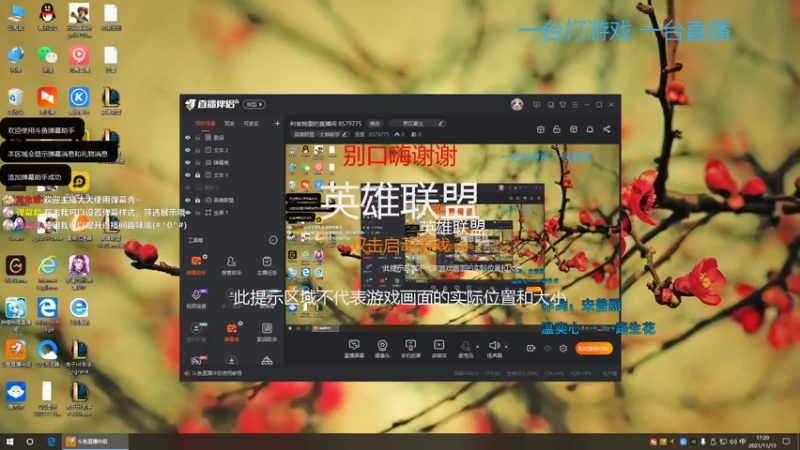This screenshot has width=800, height=450.
Task: Click the user avatar in title bar
Action: pos(517,105)
